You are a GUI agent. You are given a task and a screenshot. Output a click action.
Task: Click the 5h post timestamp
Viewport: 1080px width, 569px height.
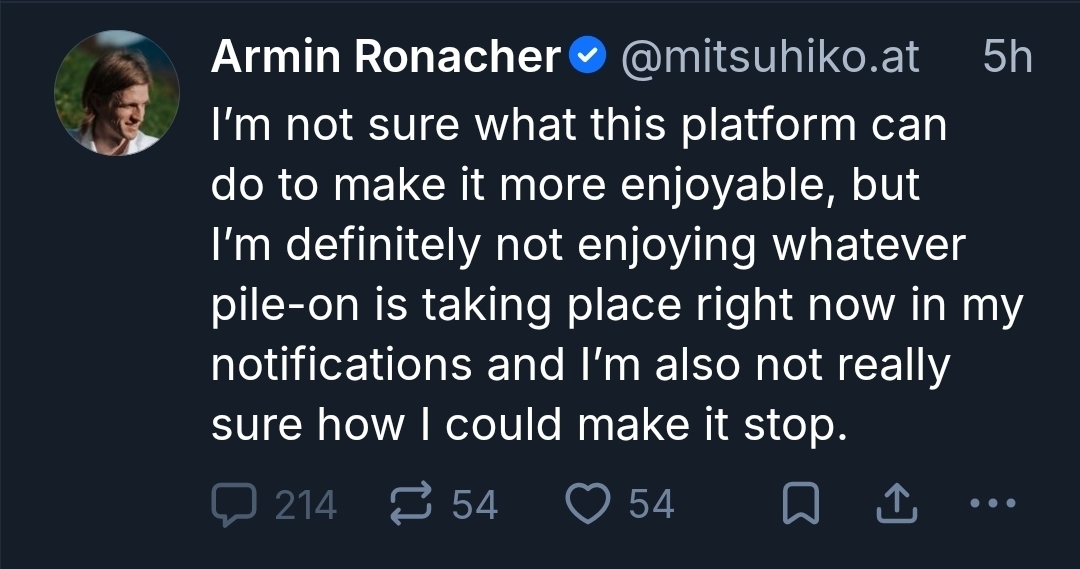point(1006,59)
